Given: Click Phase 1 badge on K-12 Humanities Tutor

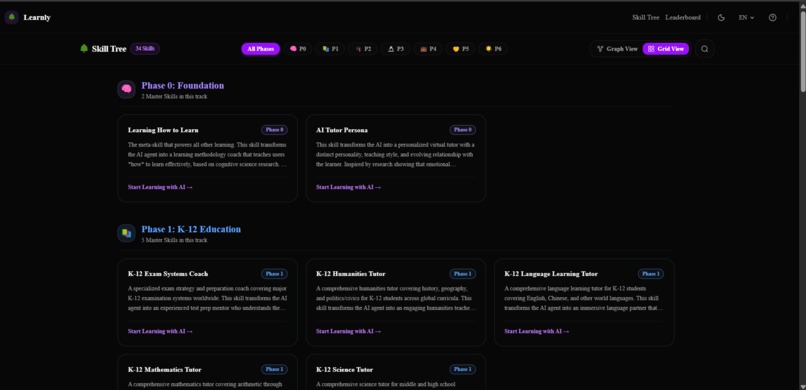Looking at the screenshot, I should point(463,274).
